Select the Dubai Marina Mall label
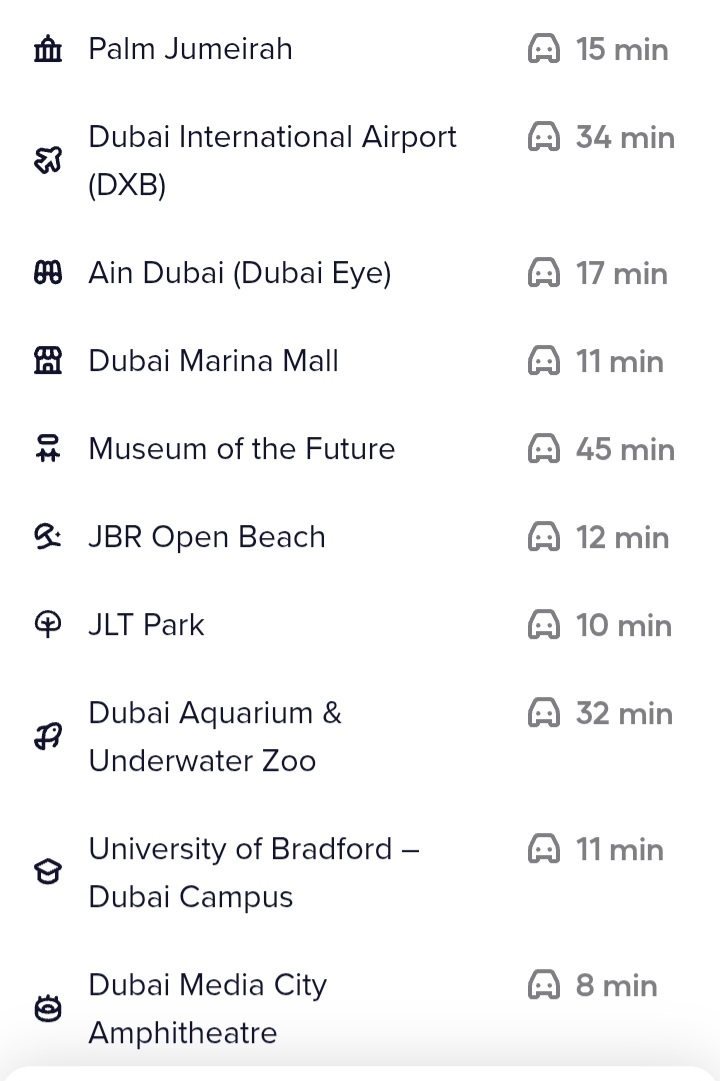 point(213,361)
